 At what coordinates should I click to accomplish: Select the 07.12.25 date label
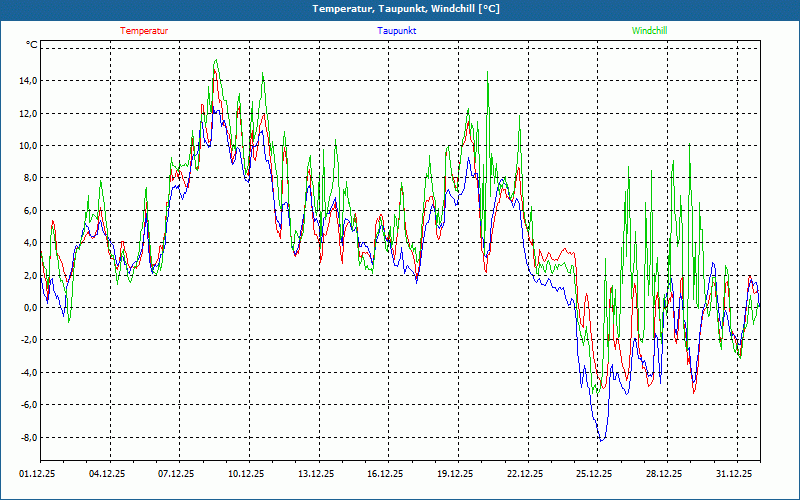coord(176,474)
